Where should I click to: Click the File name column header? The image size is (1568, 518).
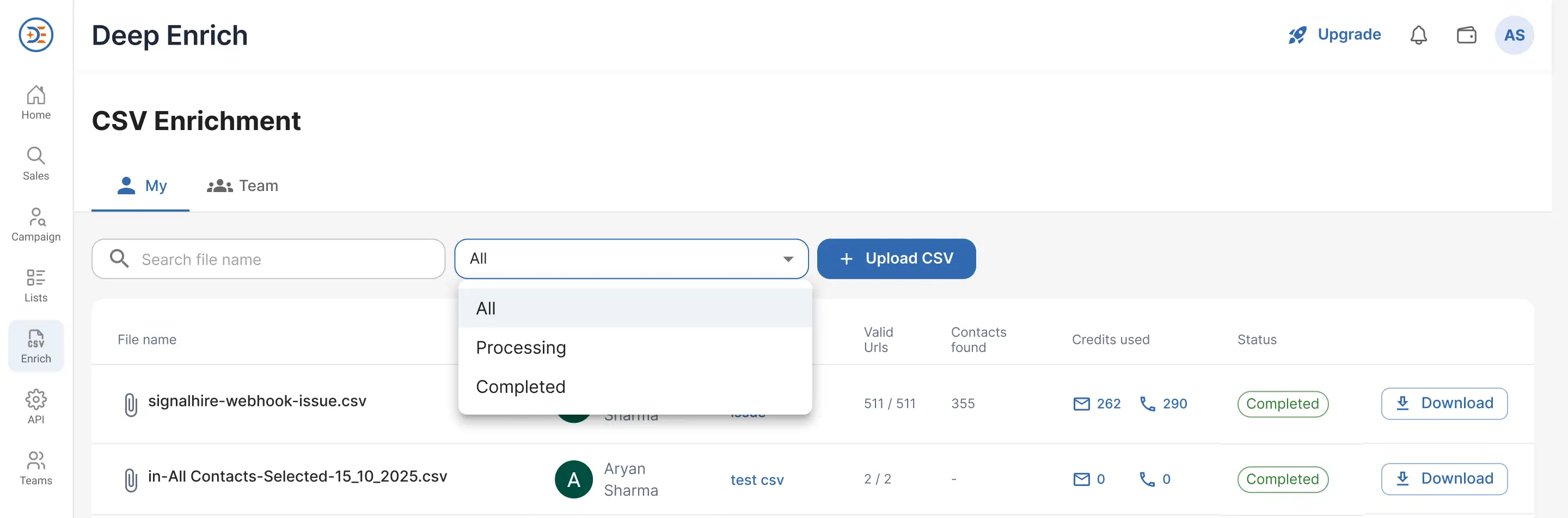pyautogui.click(x=146, y=339)
